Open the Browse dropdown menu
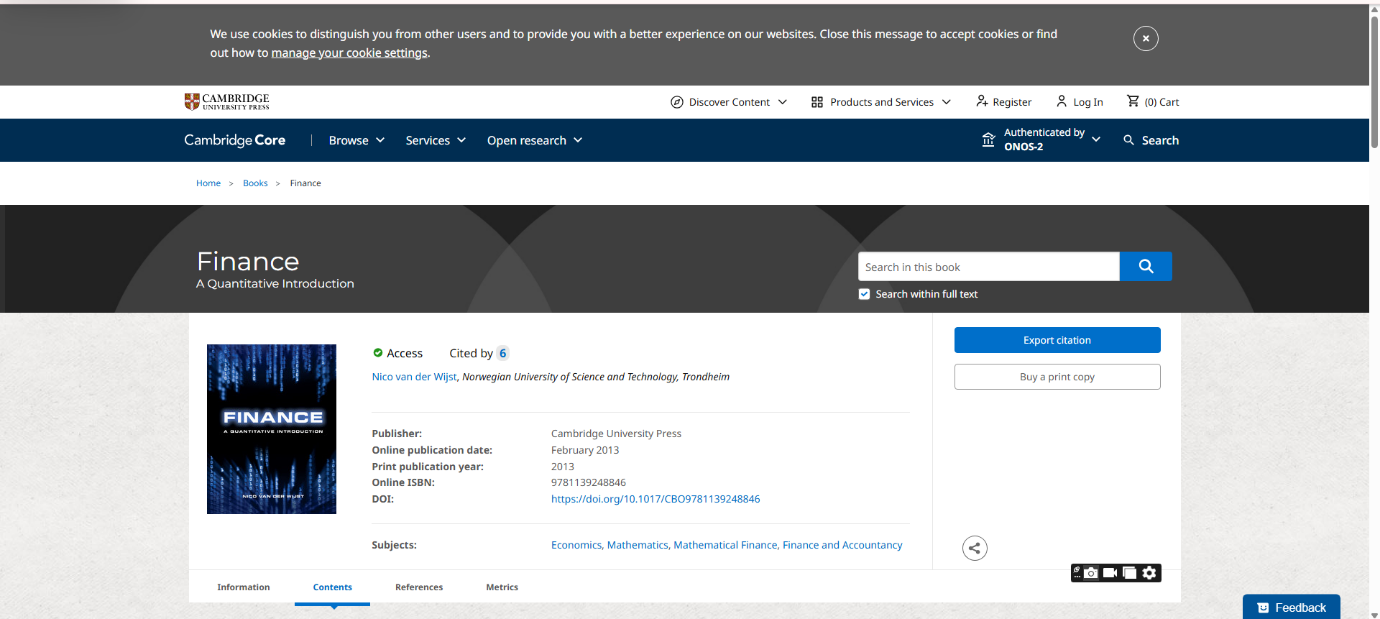Viewport: 1380px width, 619px height. point(356,140)
